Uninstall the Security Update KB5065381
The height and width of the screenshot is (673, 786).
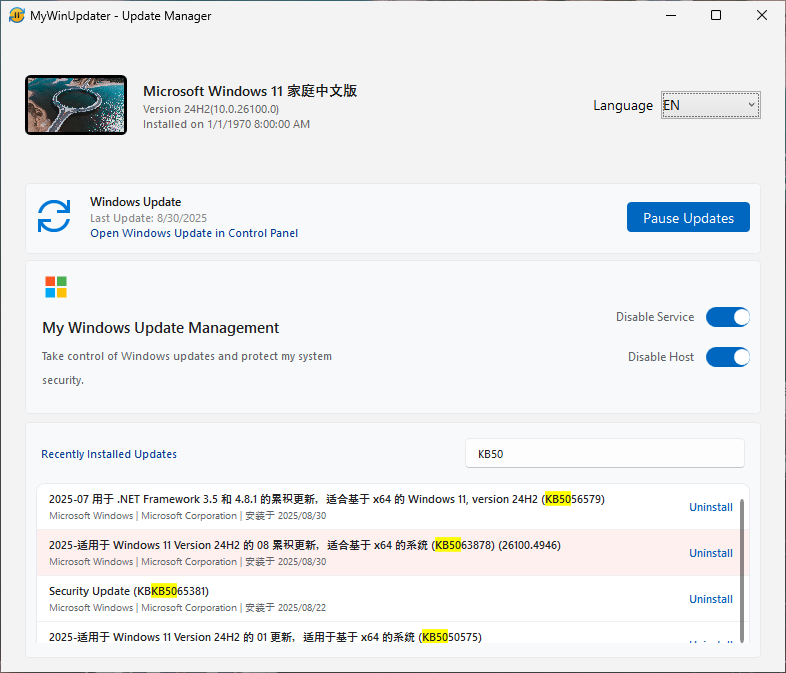point(711,599)
